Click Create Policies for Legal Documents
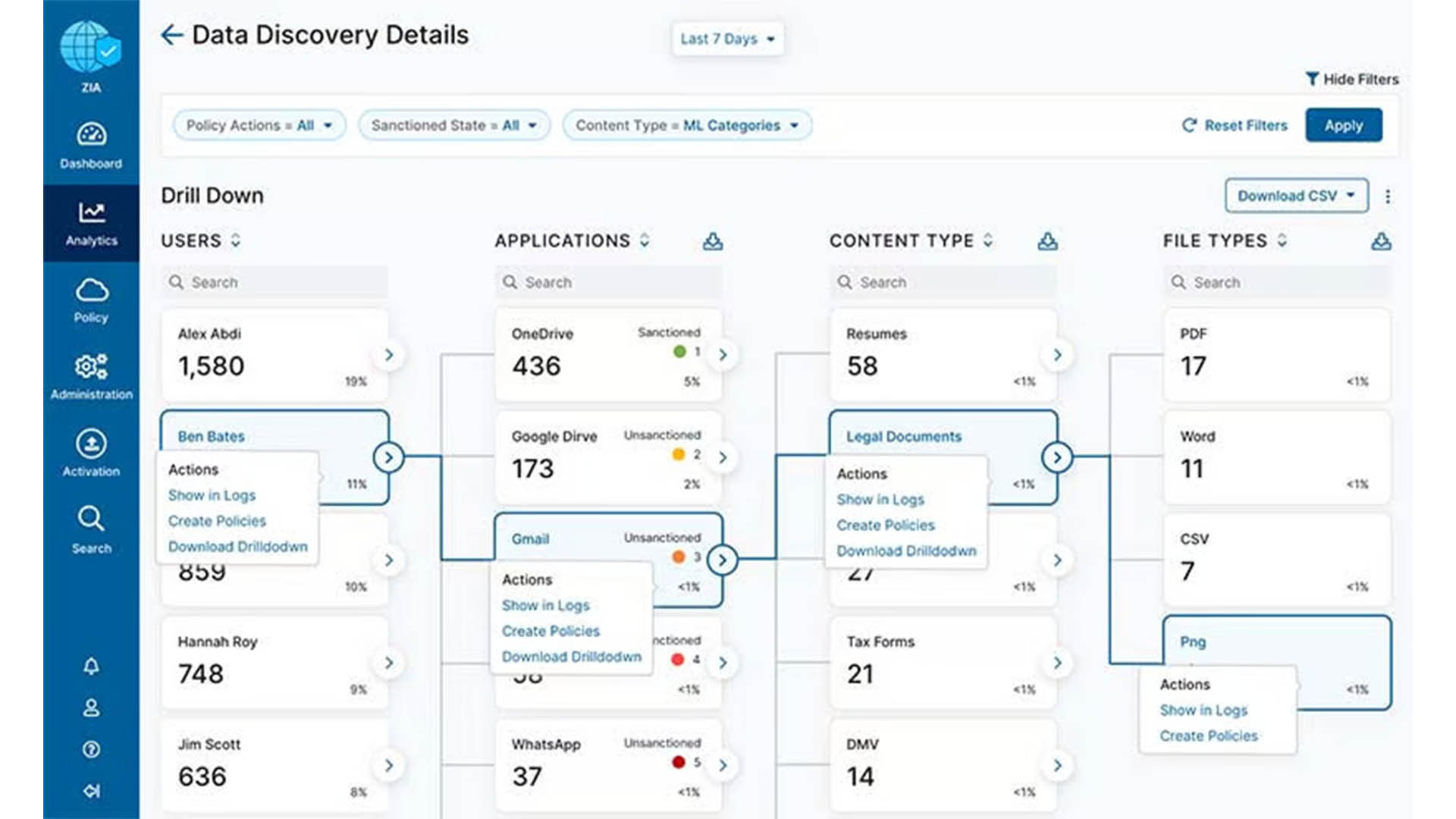Image resolution: width=1456 pixels, height=819 pixels. tap(884, 525)
